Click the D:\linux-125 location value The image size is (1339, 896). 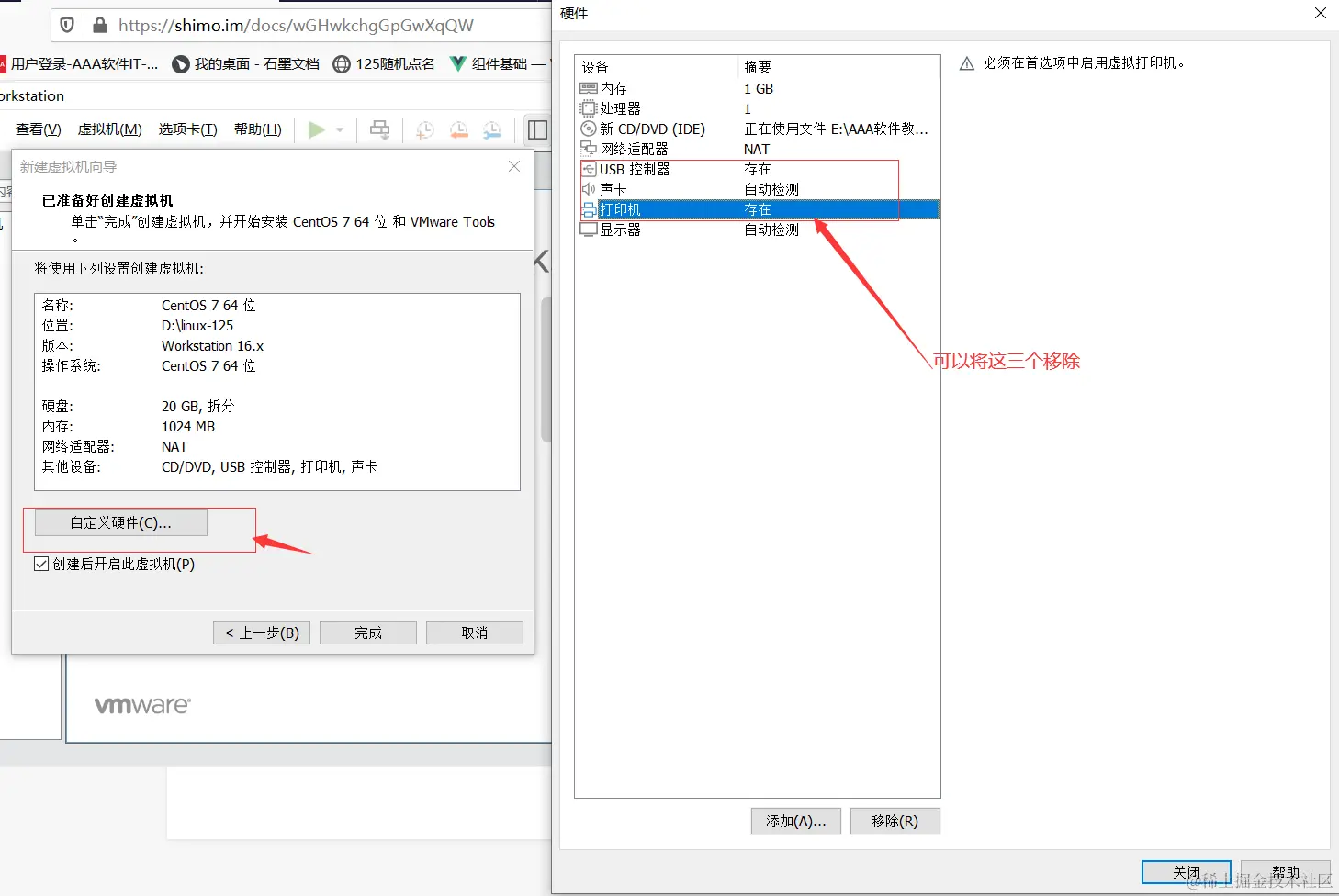point(197,325)
